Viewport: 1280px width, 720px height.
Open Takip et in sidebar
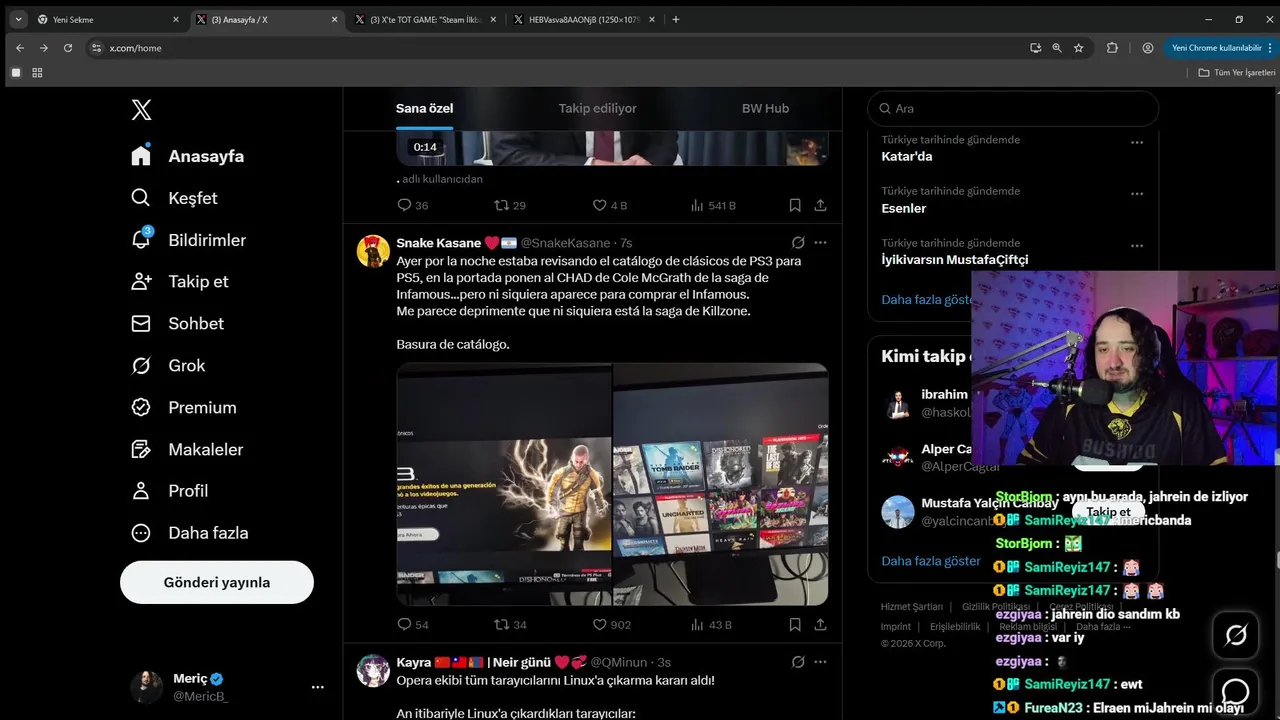click(180, 282)
